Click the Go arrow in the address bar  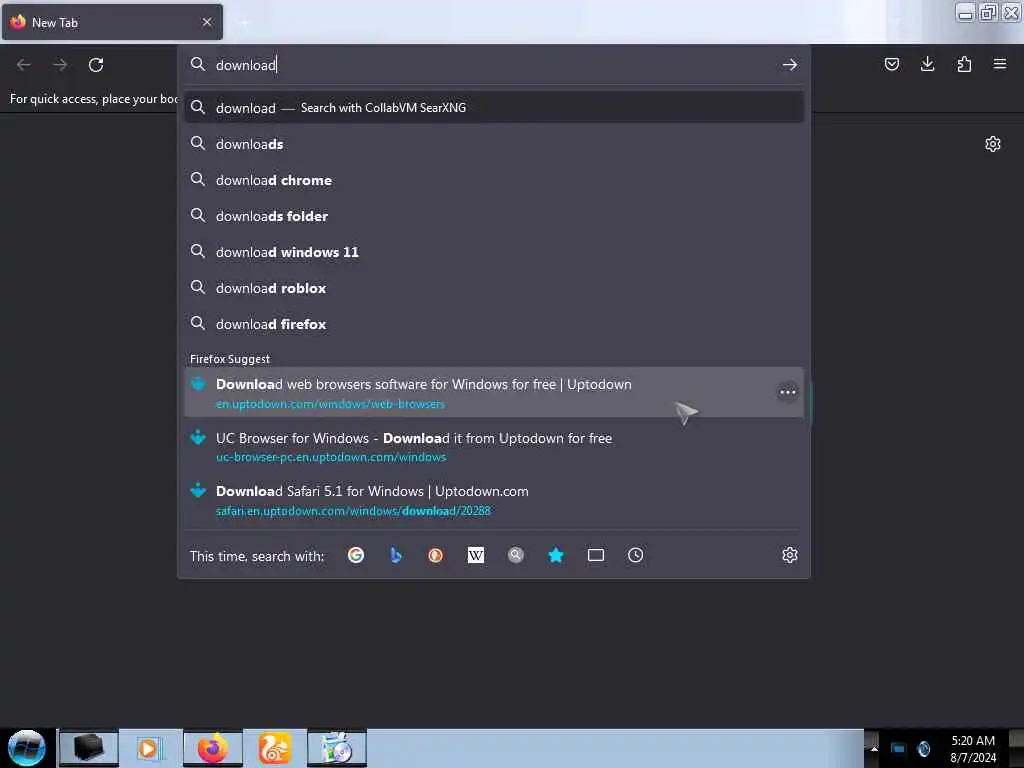[x=790, y=65]
